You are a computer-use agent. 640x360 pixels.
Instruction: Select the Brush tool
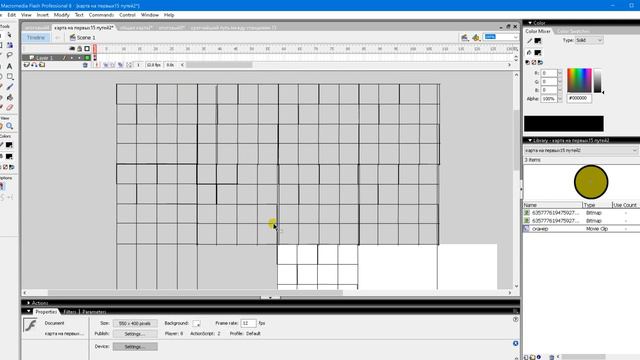point(10,87)
